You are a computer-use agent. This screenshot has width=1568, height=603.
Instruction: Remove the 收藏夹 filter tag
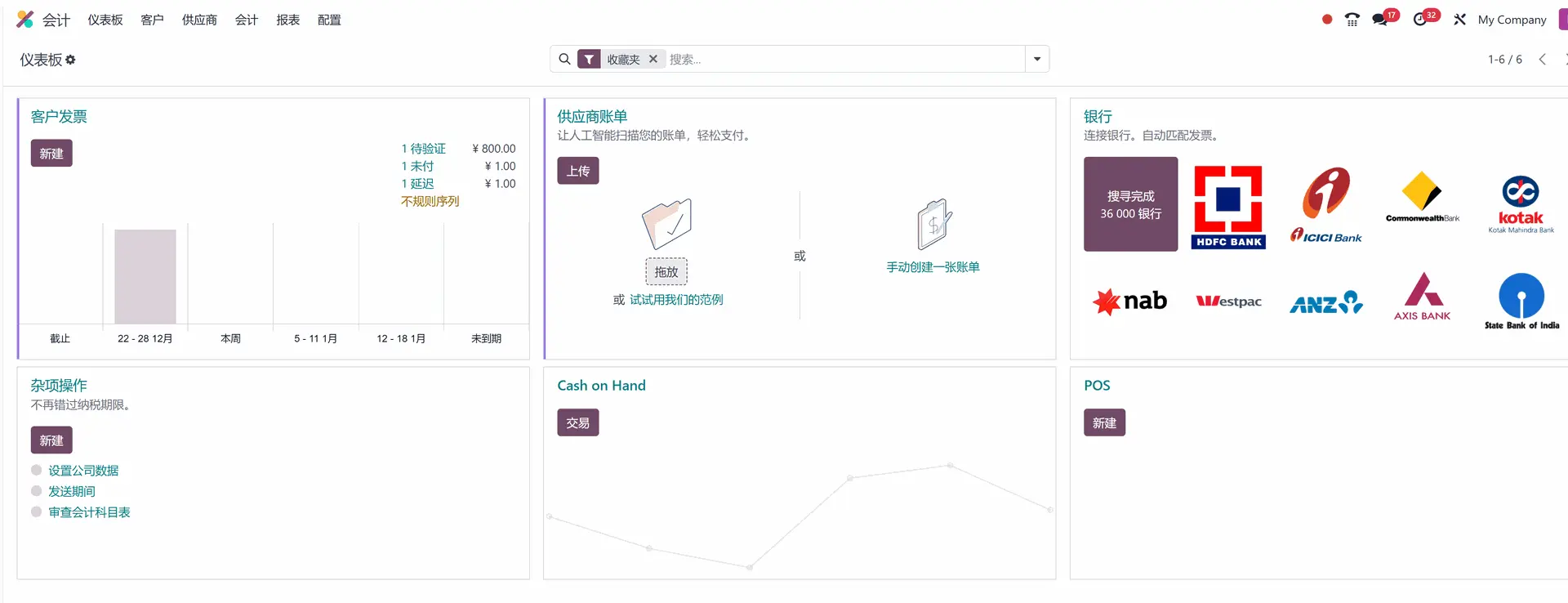tap(653, 59)
